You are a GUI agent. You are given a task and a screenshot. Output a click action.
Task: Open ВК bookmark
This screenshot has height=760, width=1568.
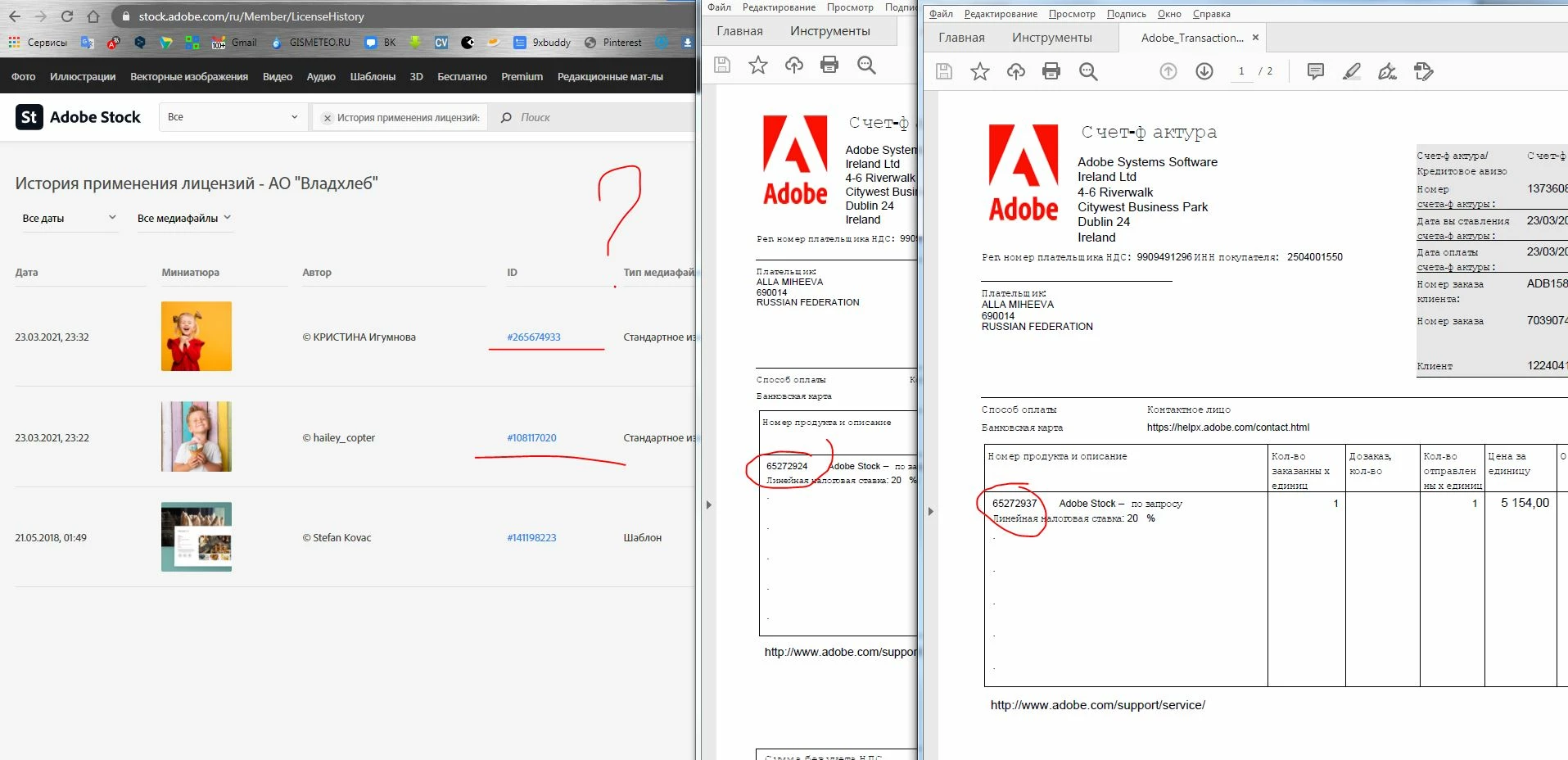click(x=381, y=43)
